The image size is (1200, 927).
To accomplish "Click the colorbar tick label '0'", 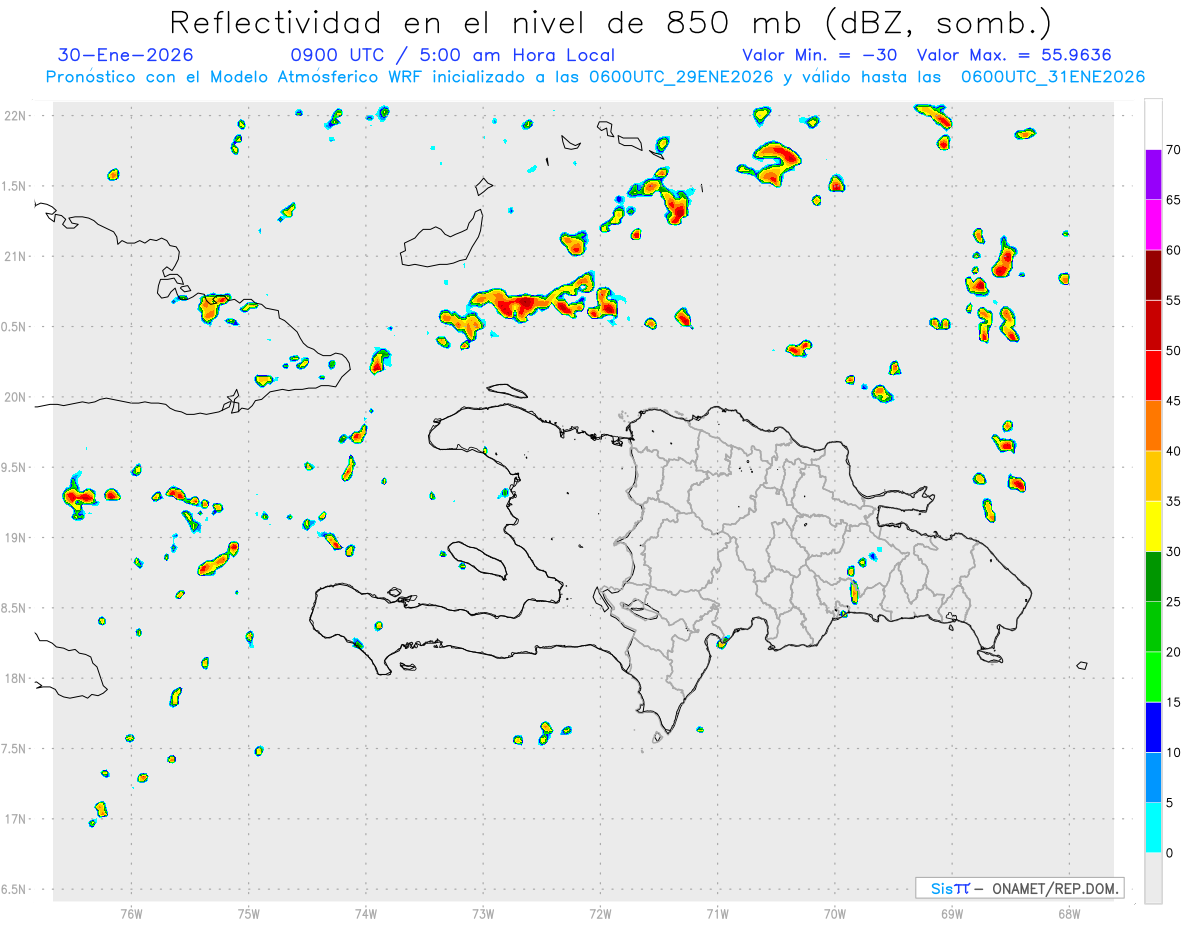I will click(1170, 853).
